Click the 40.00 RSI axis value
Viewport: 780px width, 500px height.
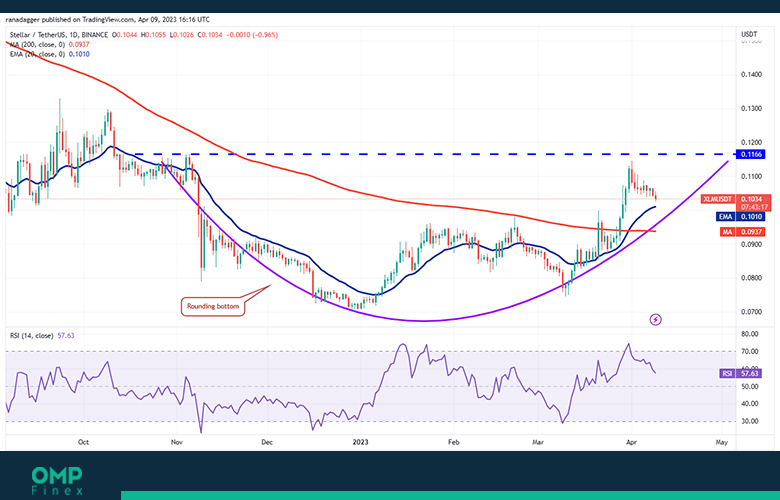pyautogui.click(x=750, y=403)
